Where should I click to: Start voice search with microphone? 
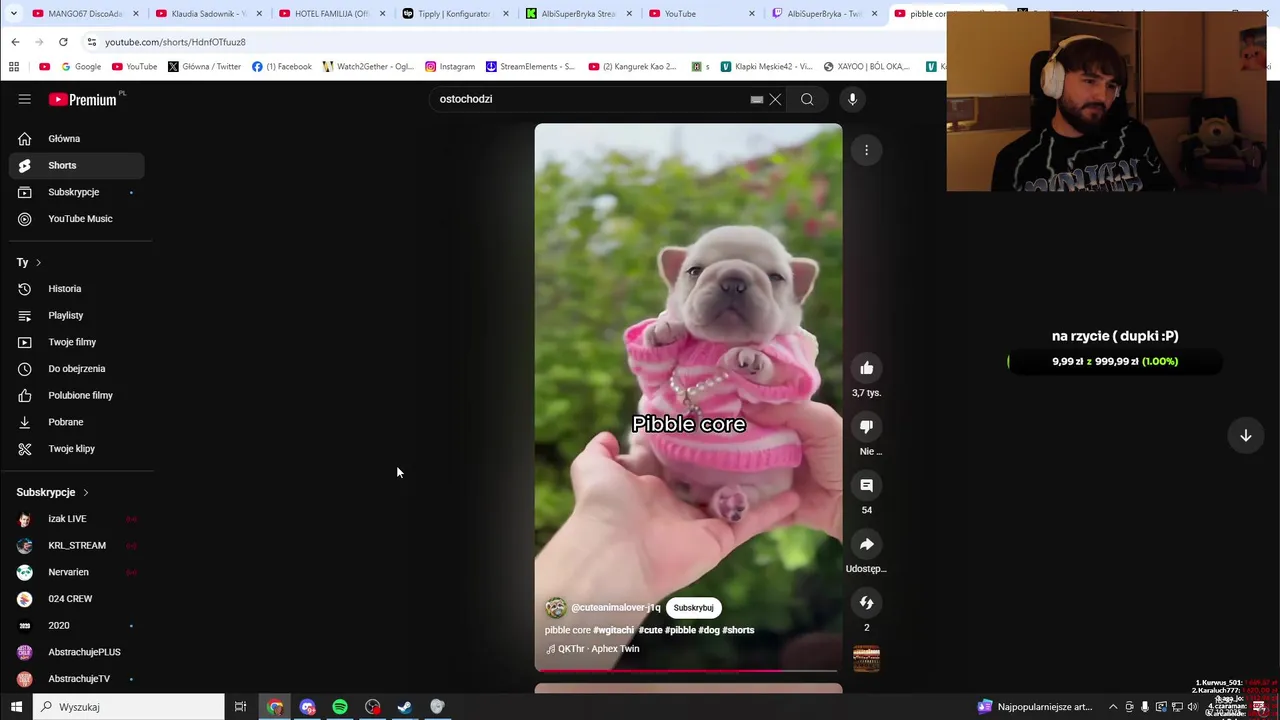852,99
